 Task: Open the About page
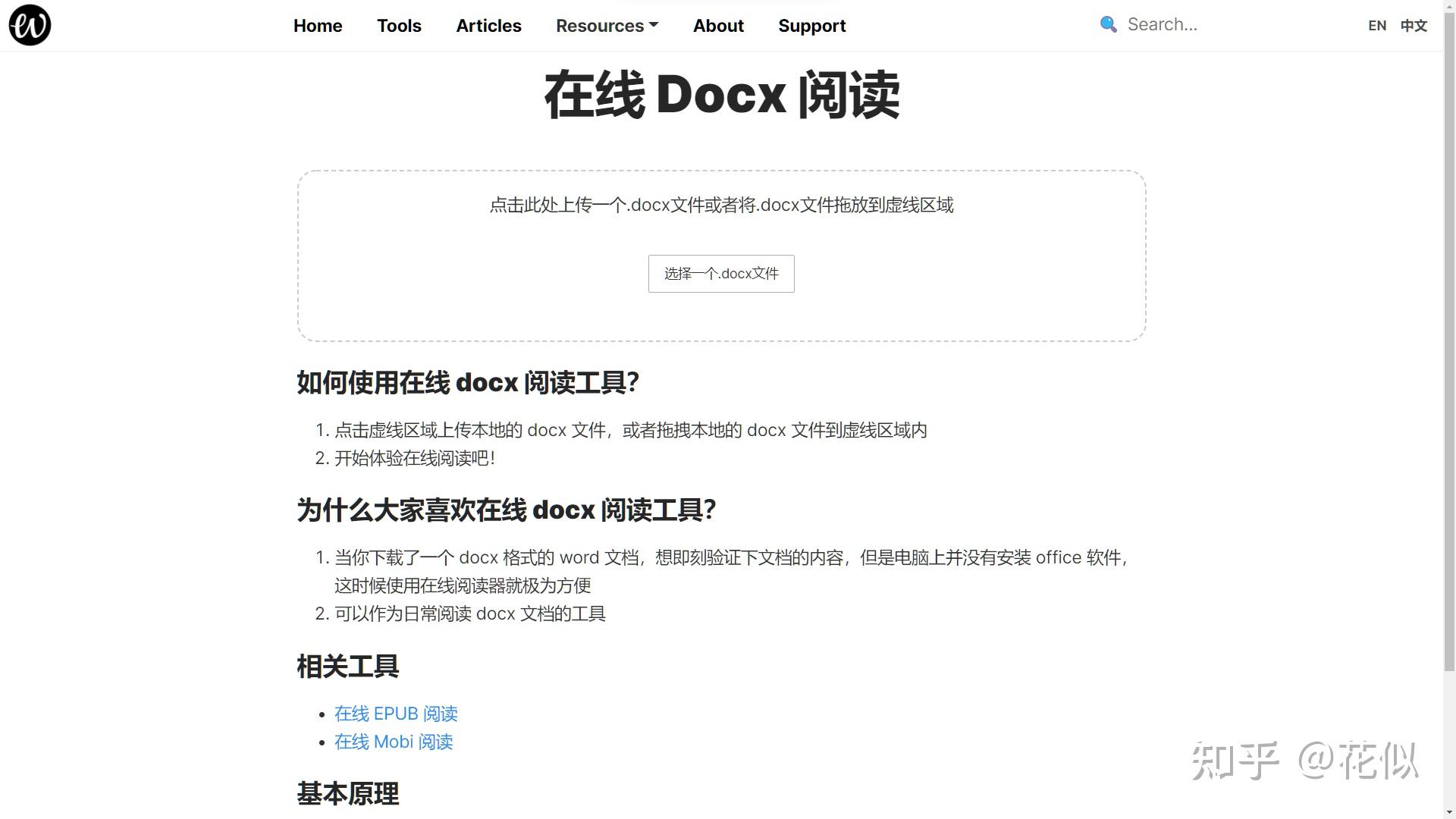tap(718, 26)
